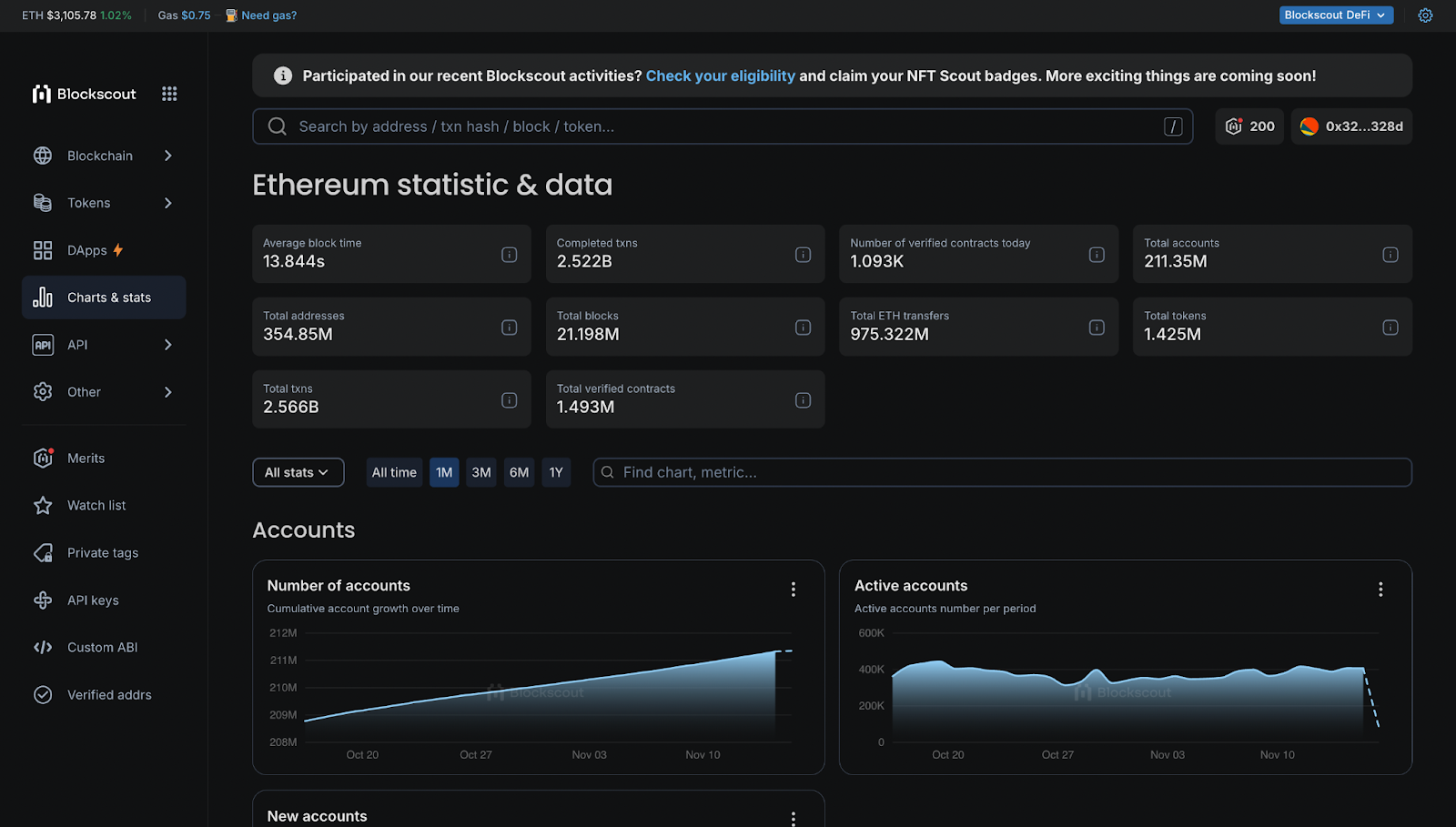The width and height of the screenshot is (1456, 827).
Task: Click the Check your eligibility link
Action: point(720,76)
